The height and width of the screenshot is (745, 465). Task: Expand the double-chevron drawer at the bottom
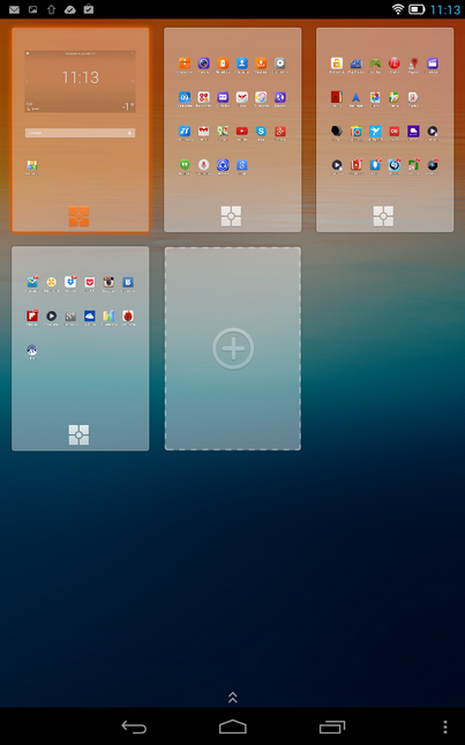pos(232,697)
